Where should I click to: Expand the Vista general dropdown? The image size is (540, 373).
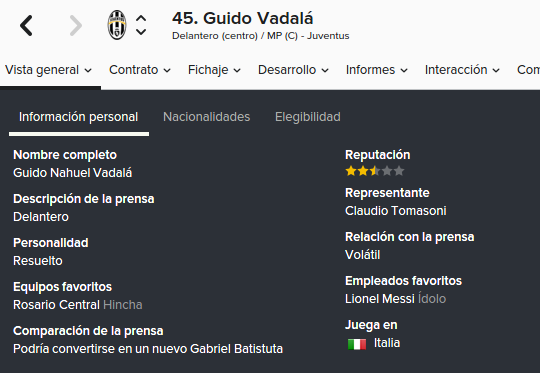coord(49,70)
